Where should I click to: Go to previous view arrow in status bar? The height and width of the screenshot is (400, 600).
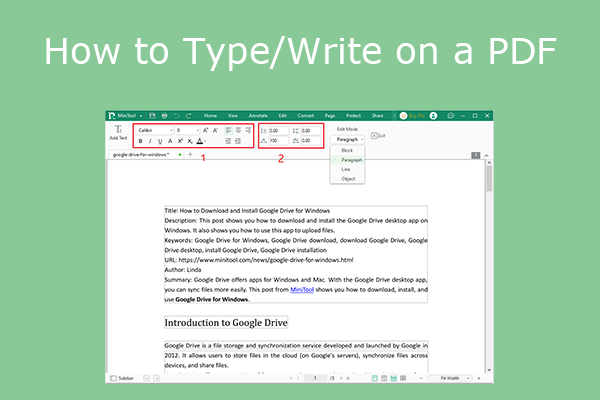pyautogui.click(x=146, y=378)
